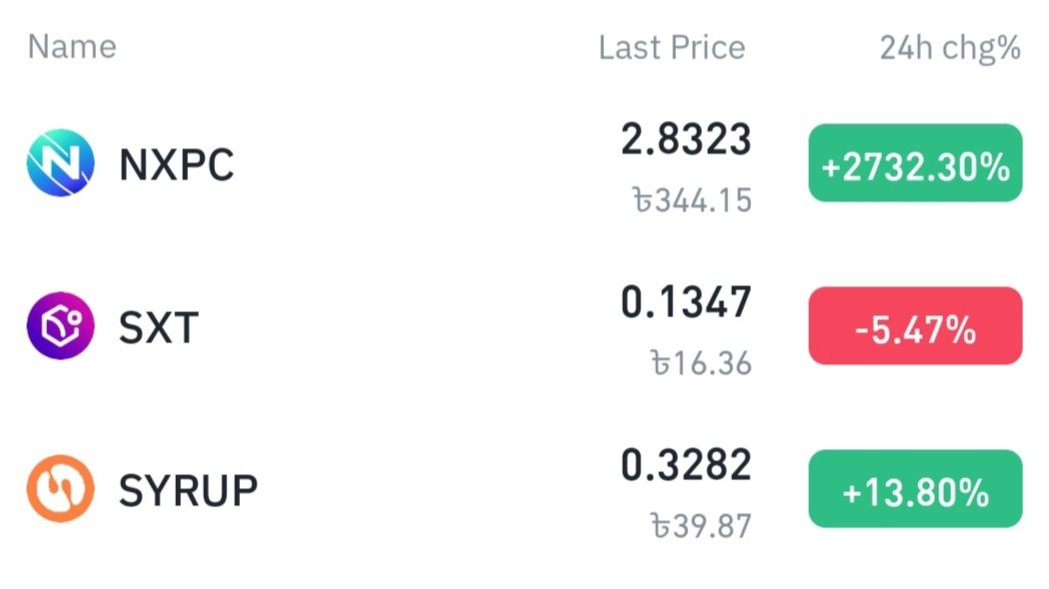Click the purple SXT coin icon
The width and height of the screenshot is (1049, 589).
tap(60, 326)
